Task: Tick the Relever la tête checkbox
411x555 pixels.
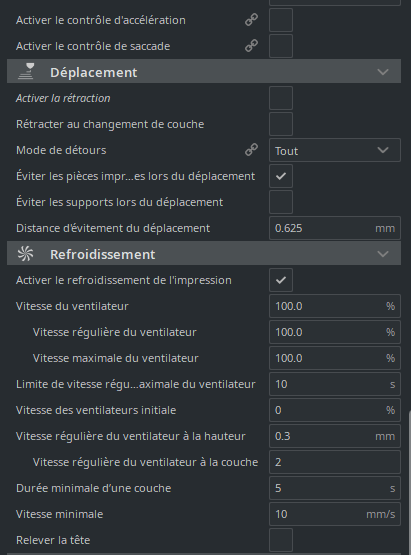Action: point(281,540)
